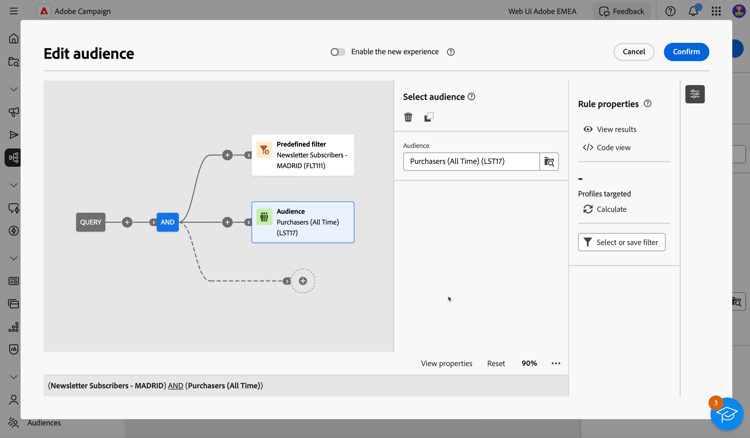
Task: Click the Audience name input field
Action: 471,161
